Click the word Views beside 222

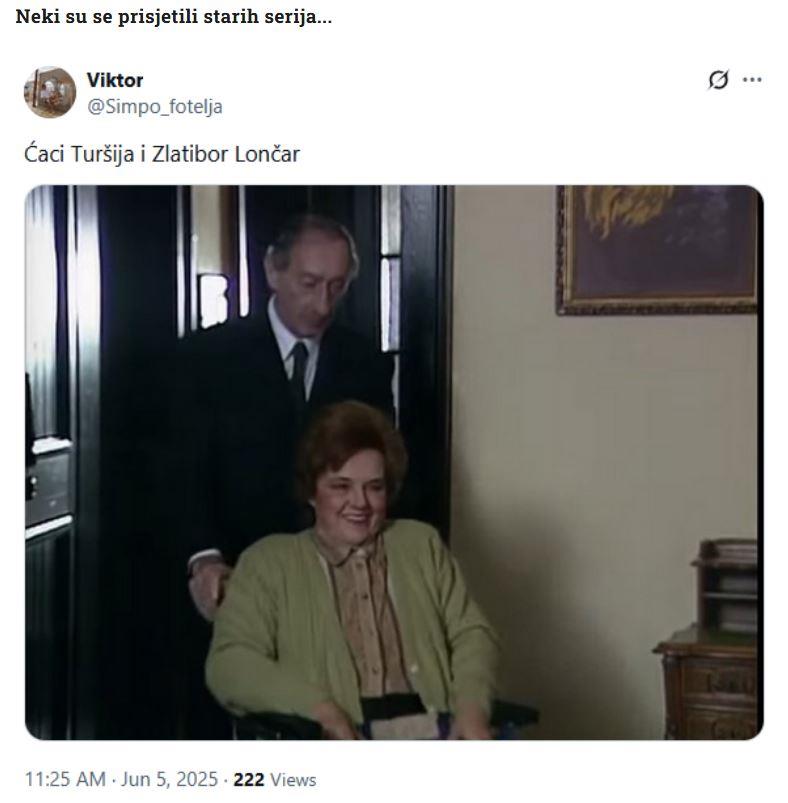point(293,780)
